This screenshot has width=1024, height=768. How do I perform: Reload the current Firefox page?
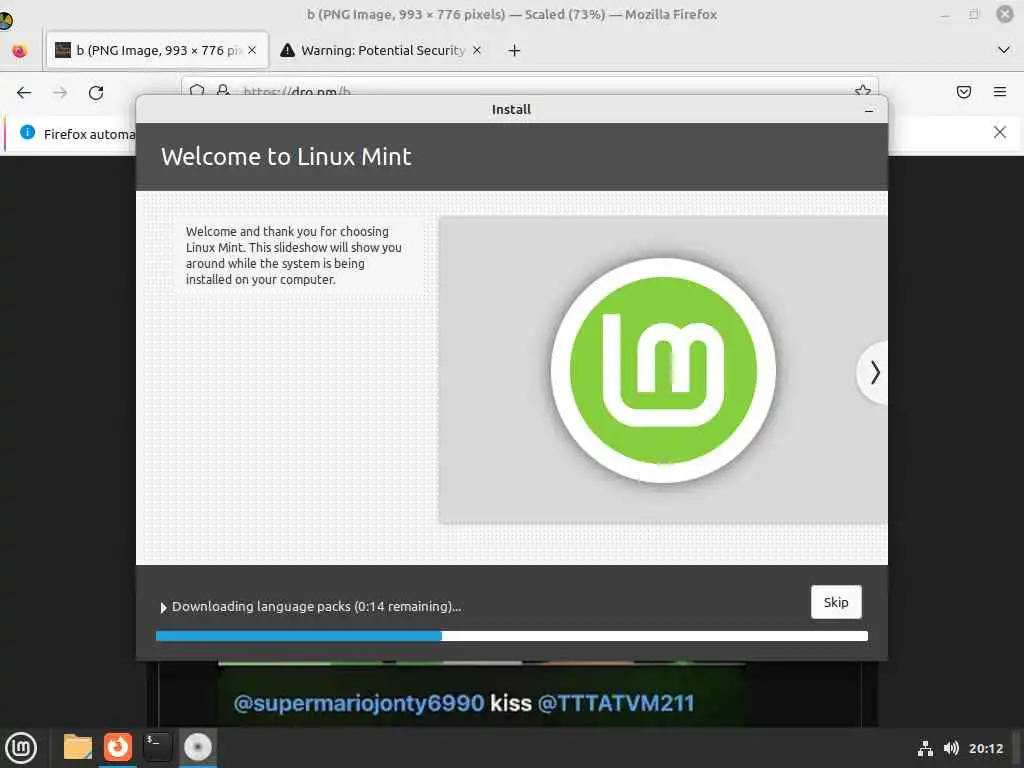[96, 93]
